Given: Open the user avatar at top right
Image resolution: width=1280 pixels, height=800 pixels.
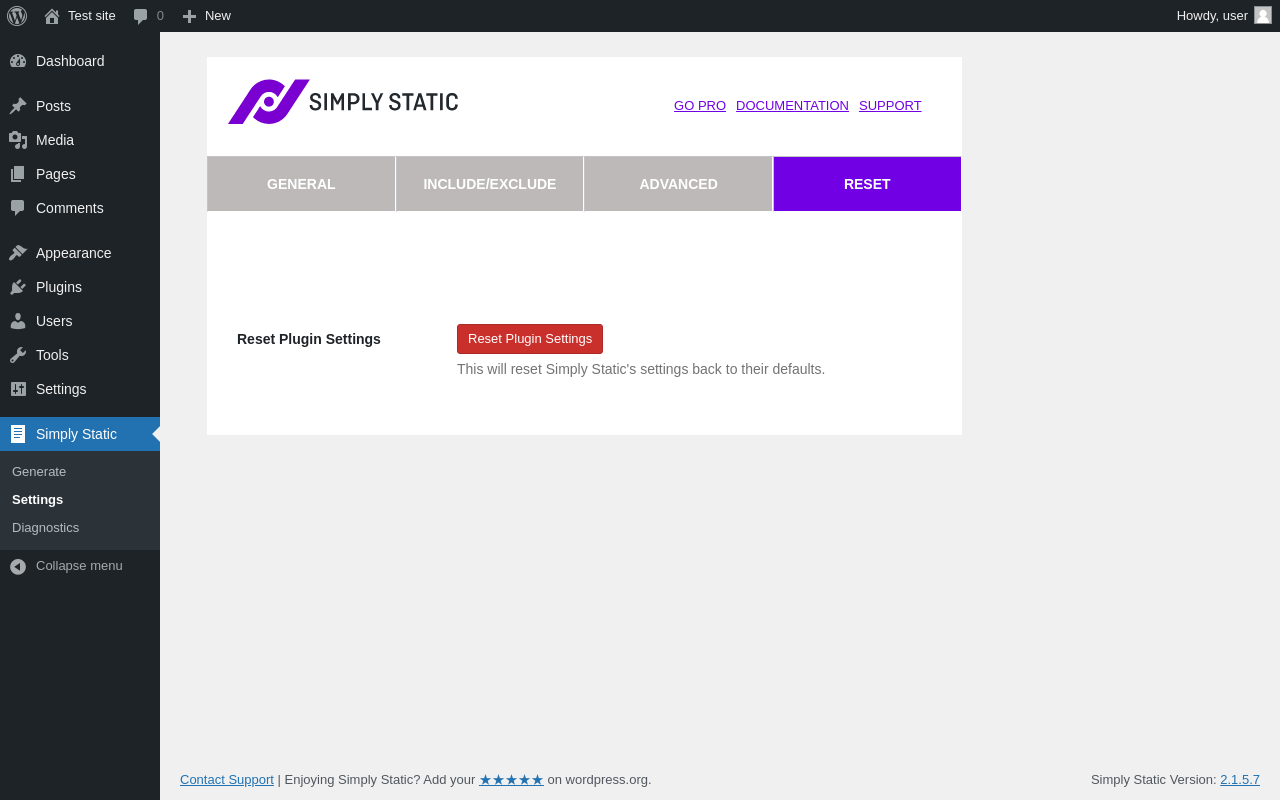Looking at the screenshot, I should [1263, 15].
